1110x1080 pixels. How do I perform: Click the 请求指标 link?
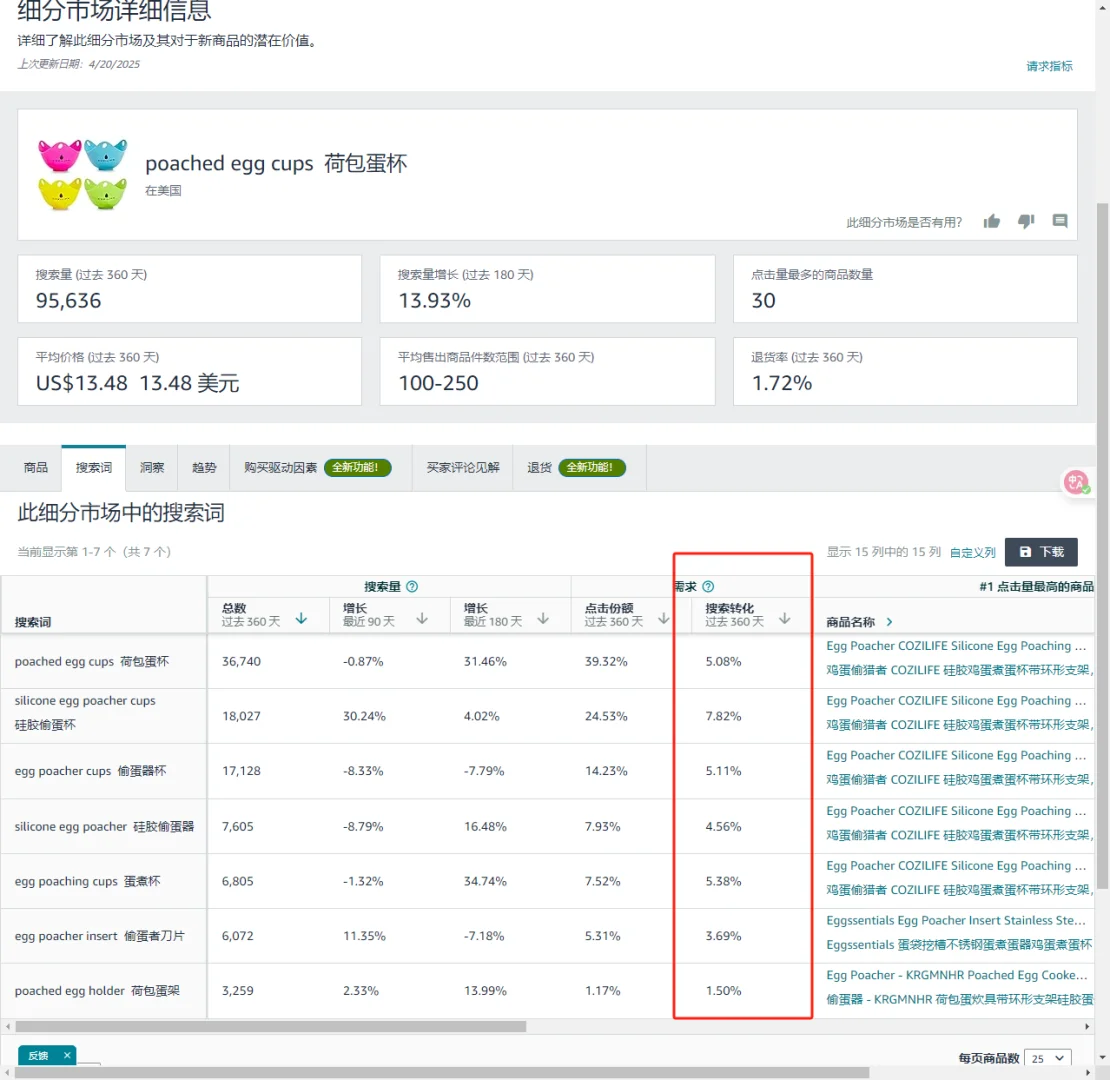point(1049,66)
